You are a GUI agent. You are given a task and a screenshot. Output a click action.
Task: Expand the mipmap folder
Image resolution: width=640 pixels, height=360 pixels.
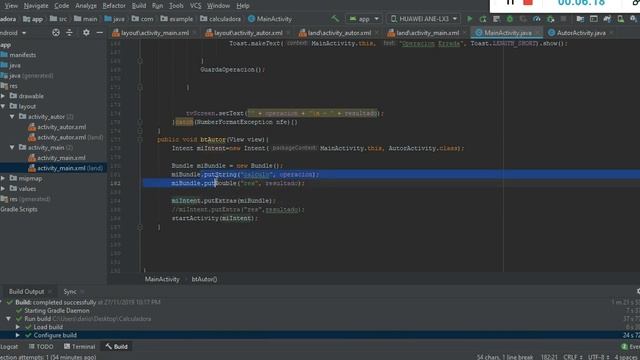(x=4, y=178)
